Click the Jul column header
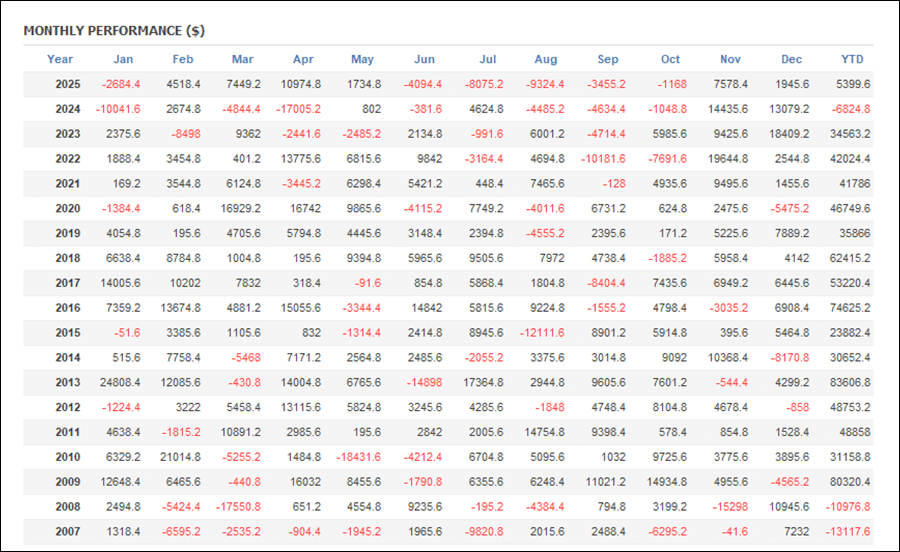The image size is (900, 552). [x=489, y=59]
